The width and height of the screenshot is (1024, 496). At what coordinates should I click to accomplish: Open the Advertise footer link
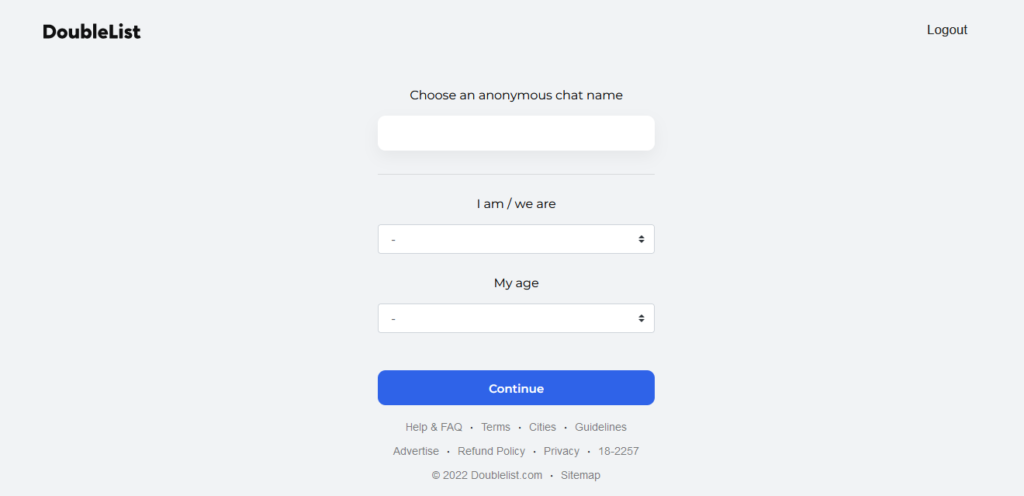[416, 451]
